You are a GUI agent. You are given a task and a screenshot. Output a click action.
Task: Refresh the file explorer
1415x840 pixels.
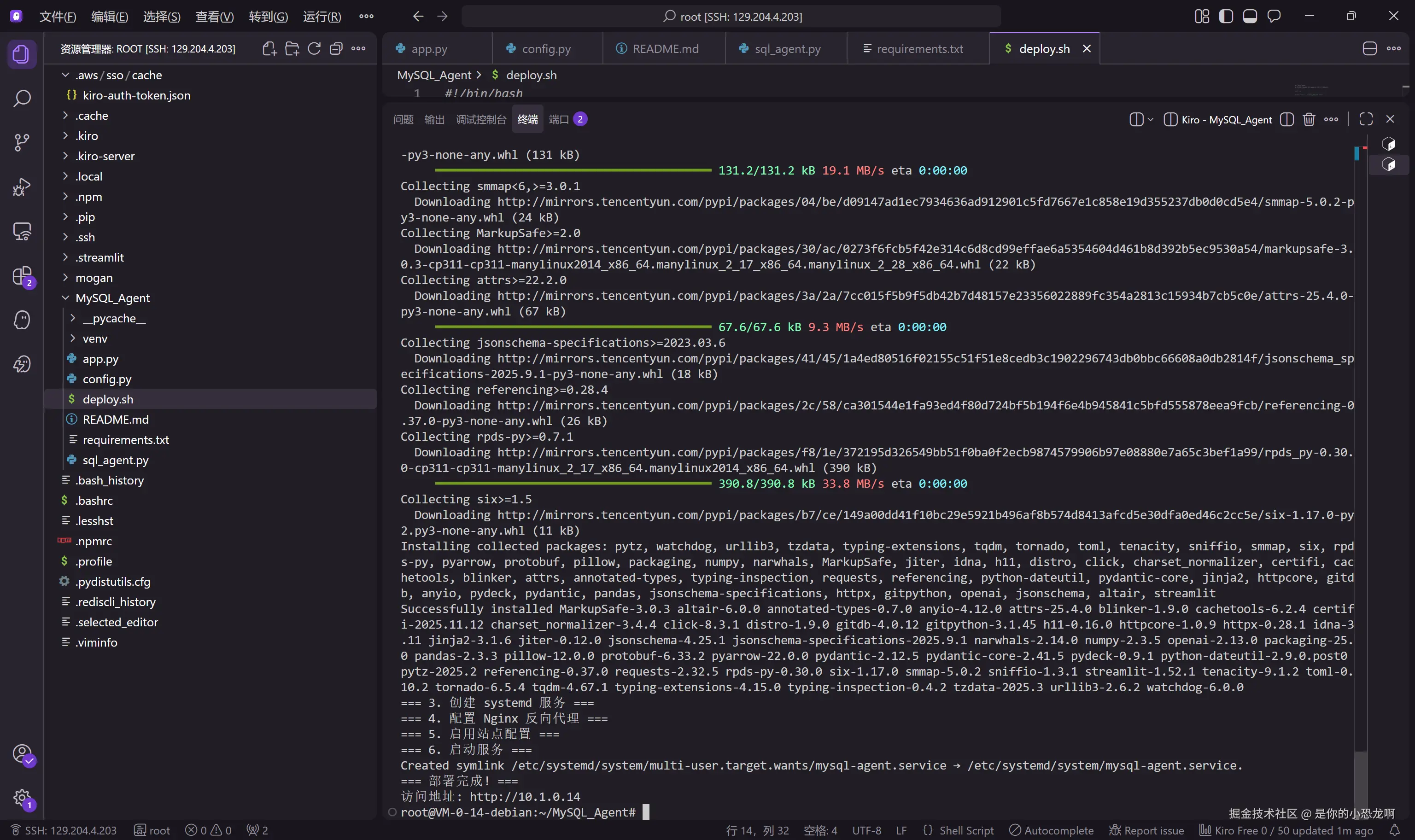(314, 49)
